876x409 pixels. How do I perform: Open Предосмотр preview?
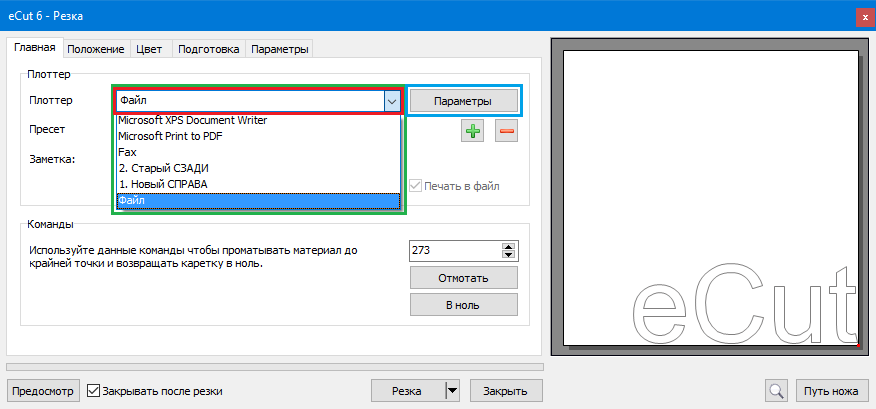[43, 391]
